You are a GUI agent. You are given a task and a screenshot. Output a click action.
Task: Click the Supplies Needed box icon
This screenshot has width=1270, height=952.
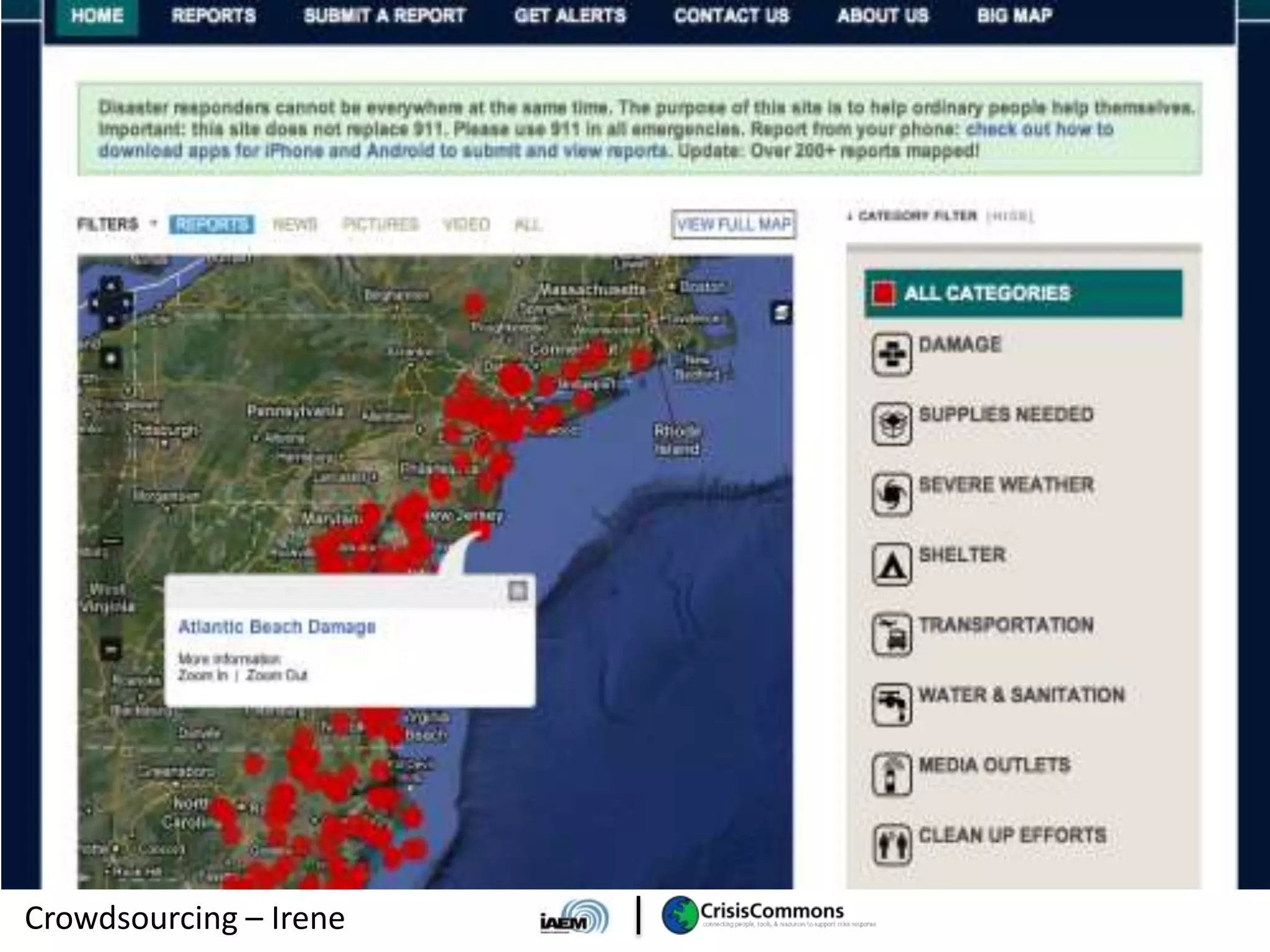point(892,425)
